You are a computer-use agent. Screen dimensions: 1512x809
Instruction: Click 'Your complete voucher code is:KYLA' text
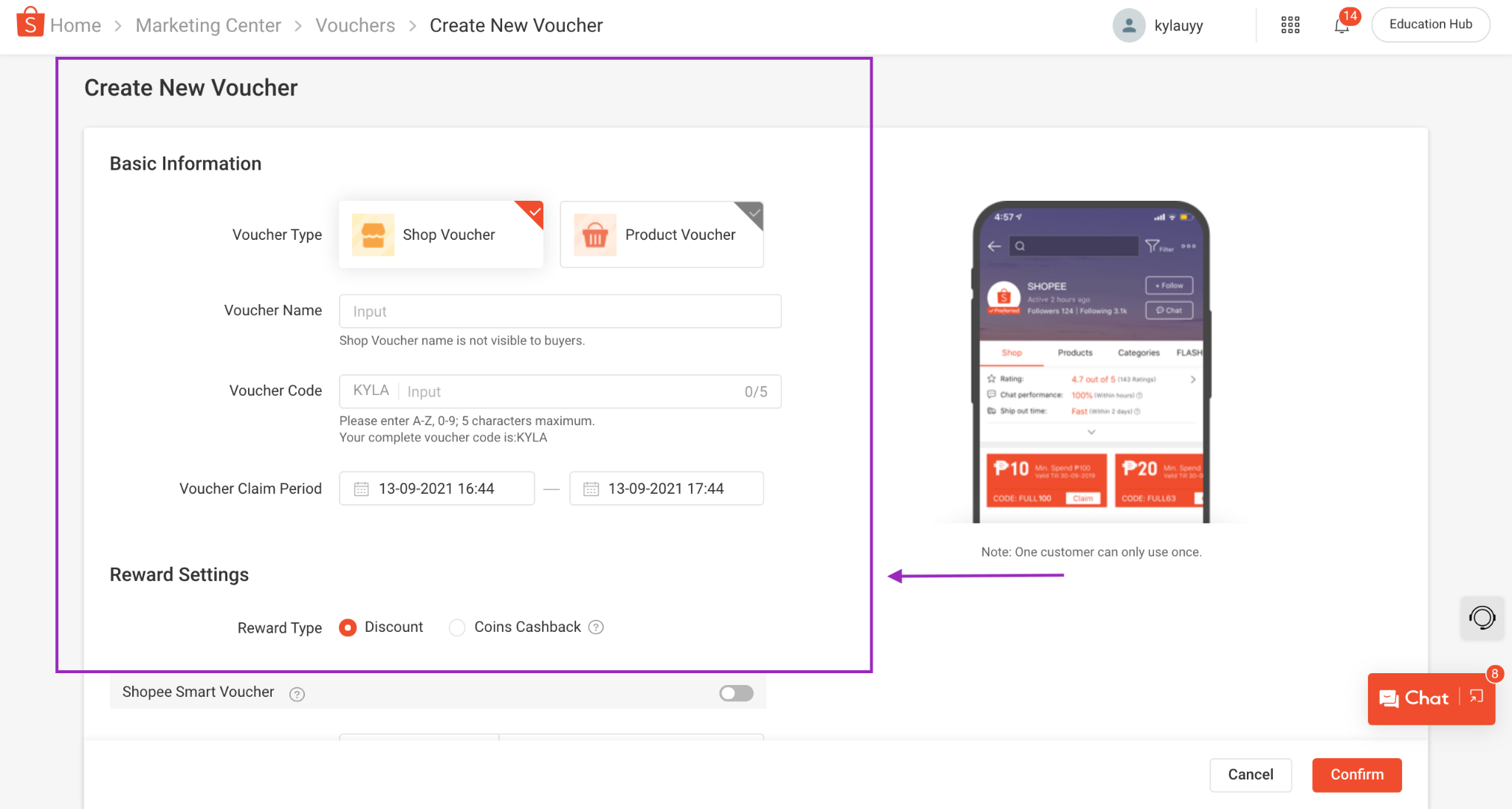443,437
